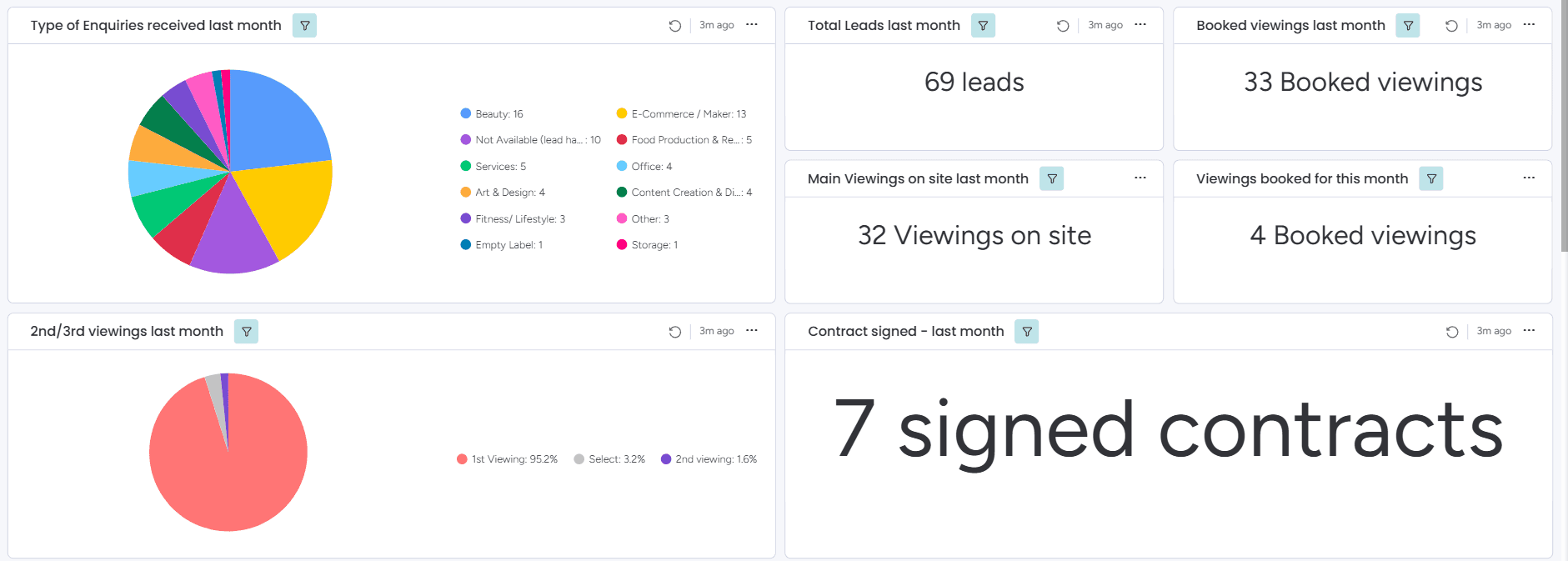
Task: Toggle the 1st Viewing legend entry
Action: (507, 459)
